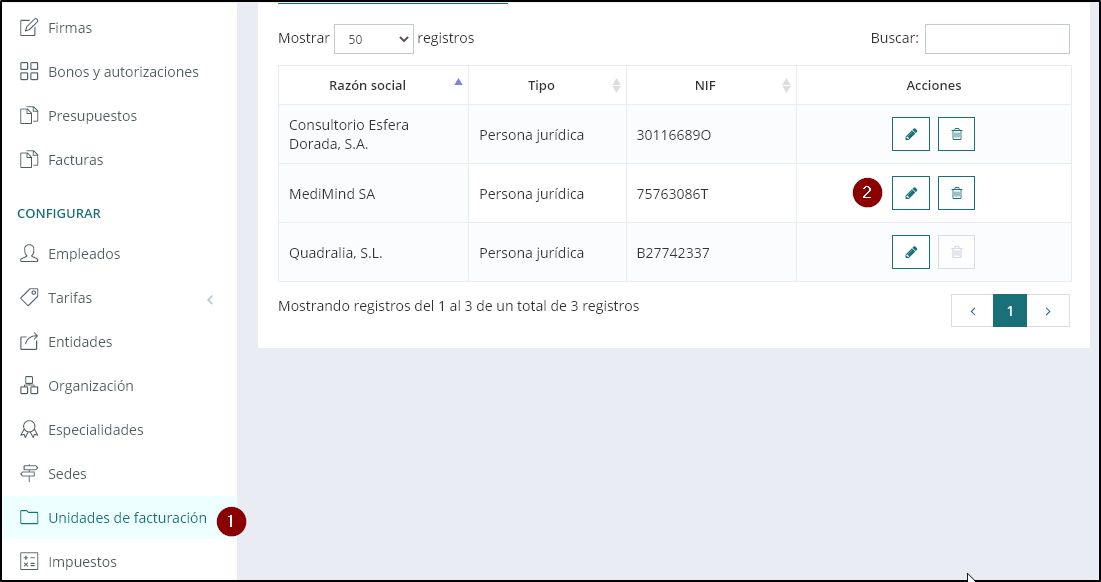Go to Facturas section
This screenshot has width=1101, height=582.
coord(75,160)
